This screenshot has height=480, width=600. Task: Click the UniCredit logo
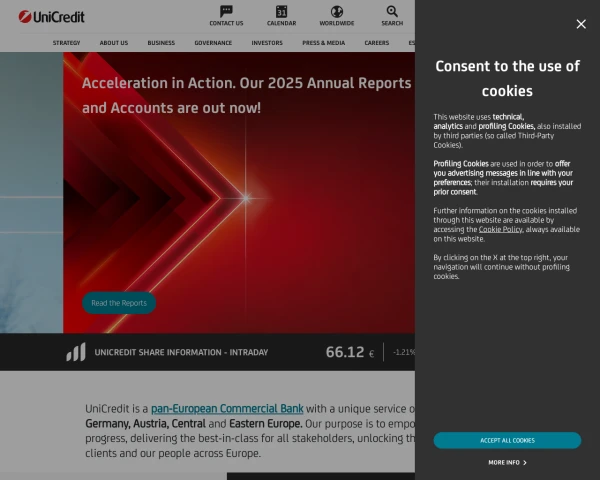(52, 17)
